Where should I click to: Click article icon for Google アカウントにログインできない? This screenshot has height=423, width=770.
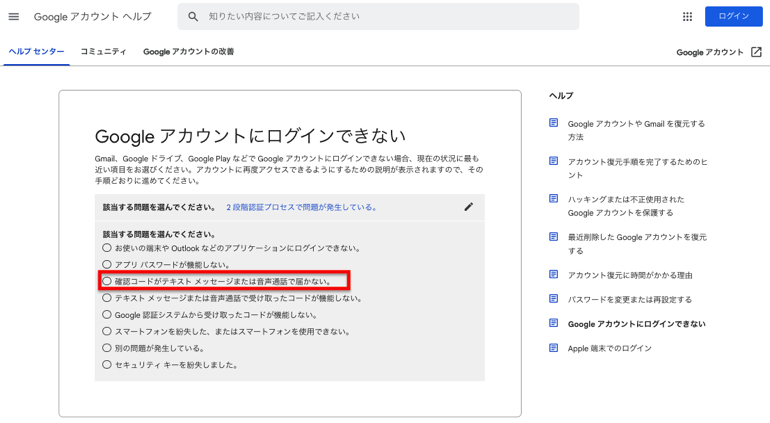point(553,323)
